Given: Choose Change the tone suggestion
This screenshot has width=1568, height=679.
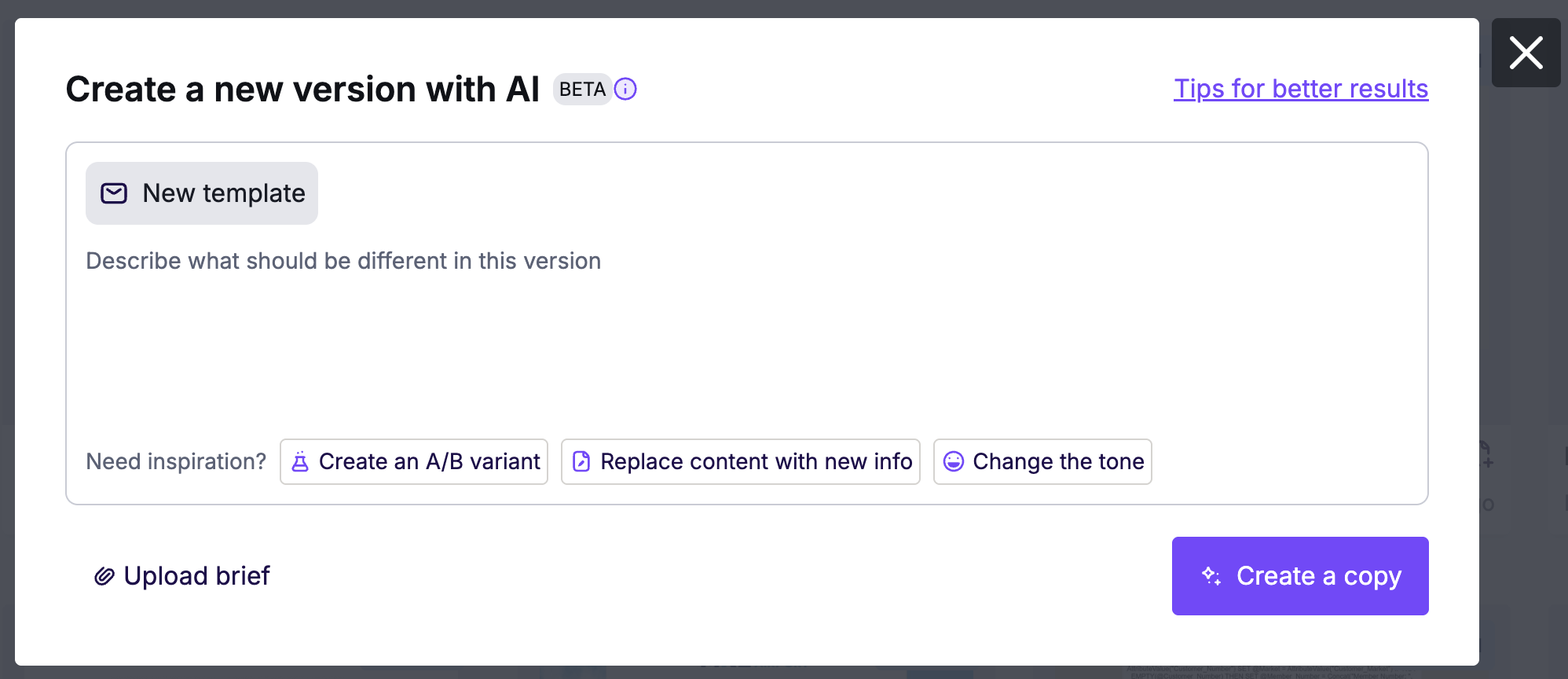Looking at the screenshot, I should [x=1042, y=462].
